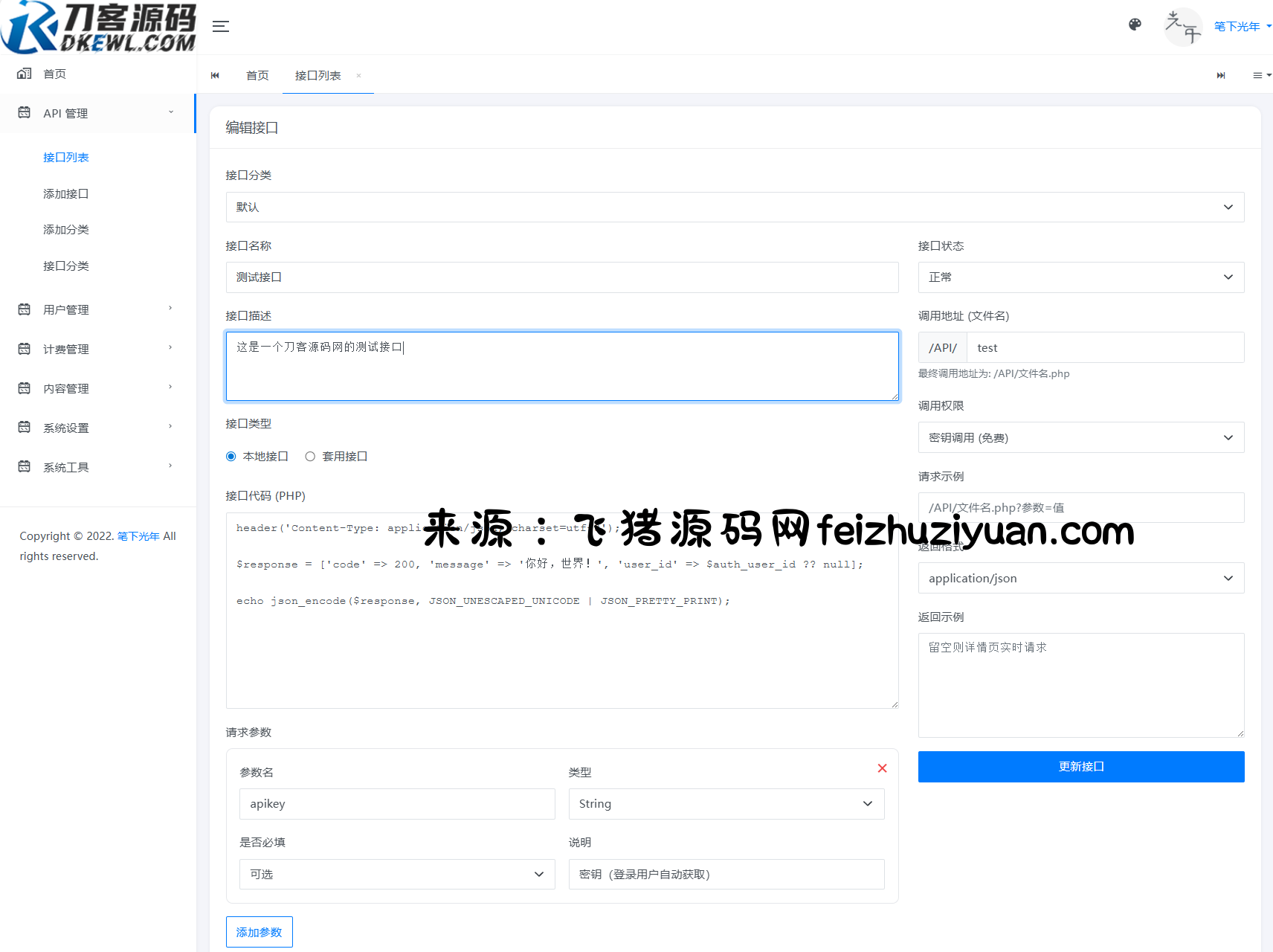Expand the 用户管理 sidebar menu

(97, 309)
